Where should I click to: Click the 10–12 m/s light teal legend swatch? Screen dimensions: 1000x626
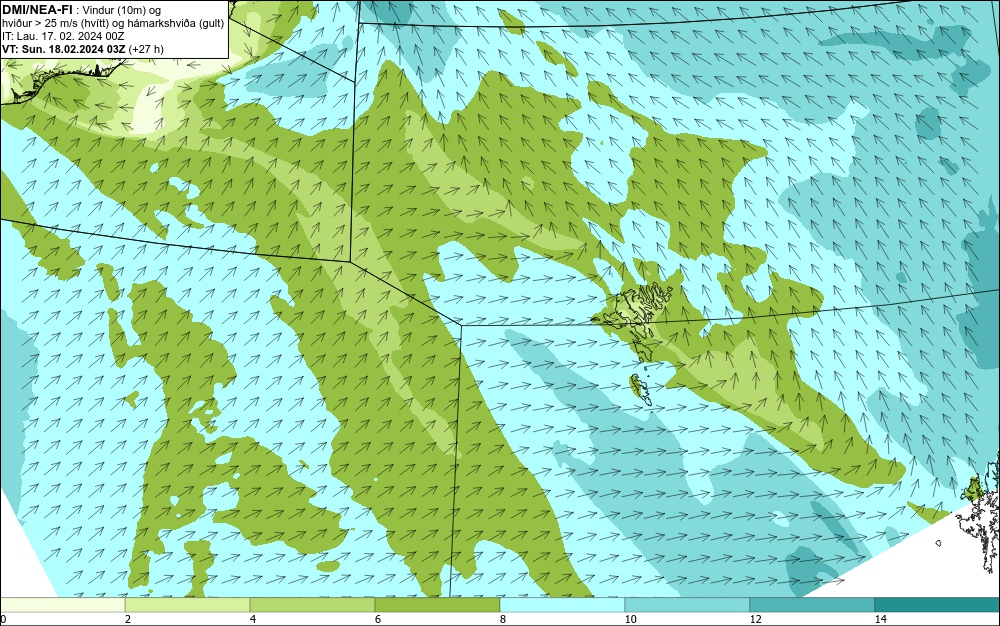(x=688, y=604)
